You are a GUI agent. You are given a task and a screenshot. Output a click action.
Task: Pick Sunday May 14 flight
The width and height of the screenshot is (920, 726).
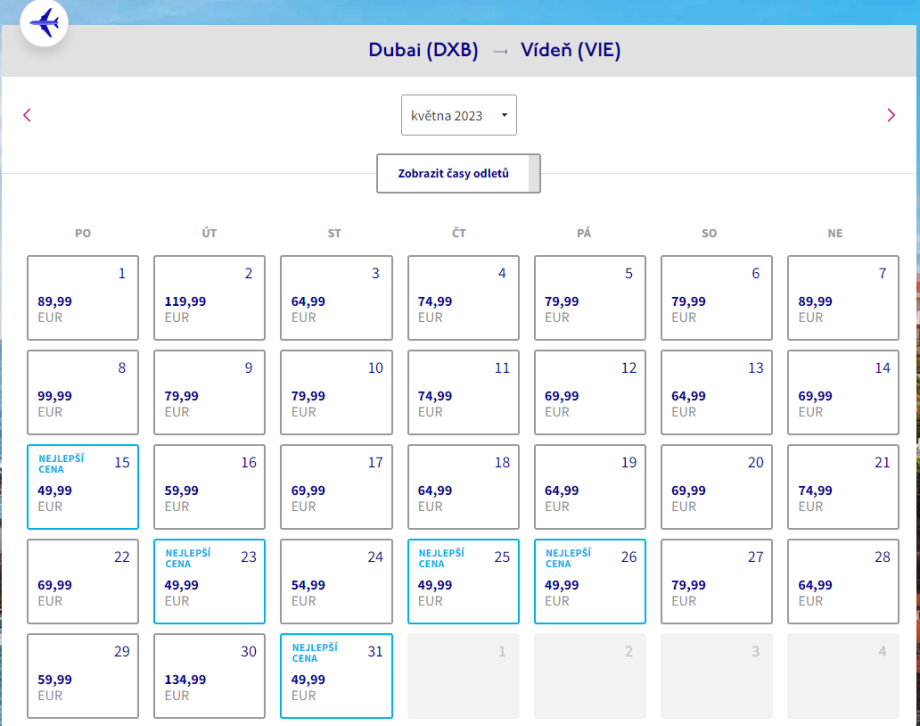click(843, 392)
